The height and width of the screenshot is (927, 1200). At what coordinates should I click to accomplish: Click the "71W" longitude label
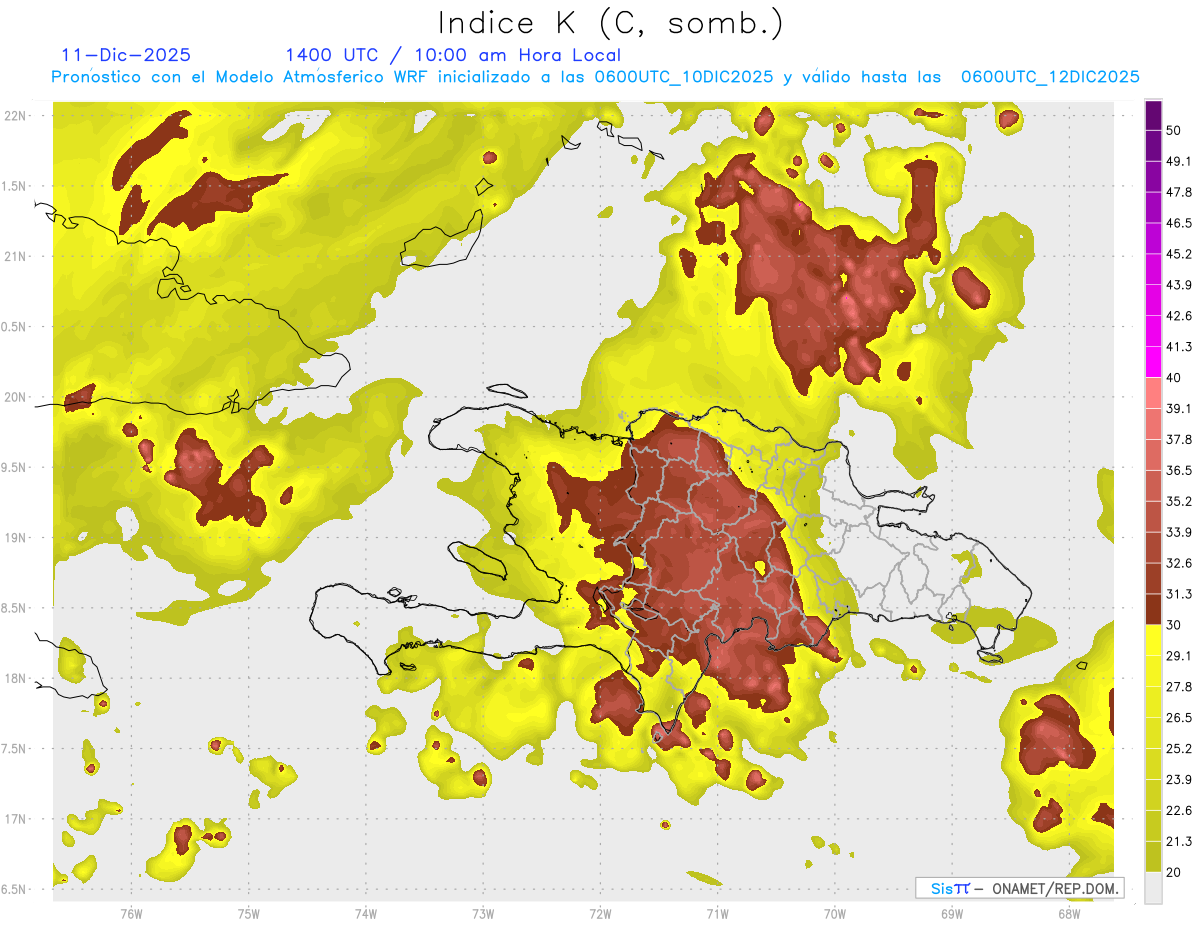[717, 914]
